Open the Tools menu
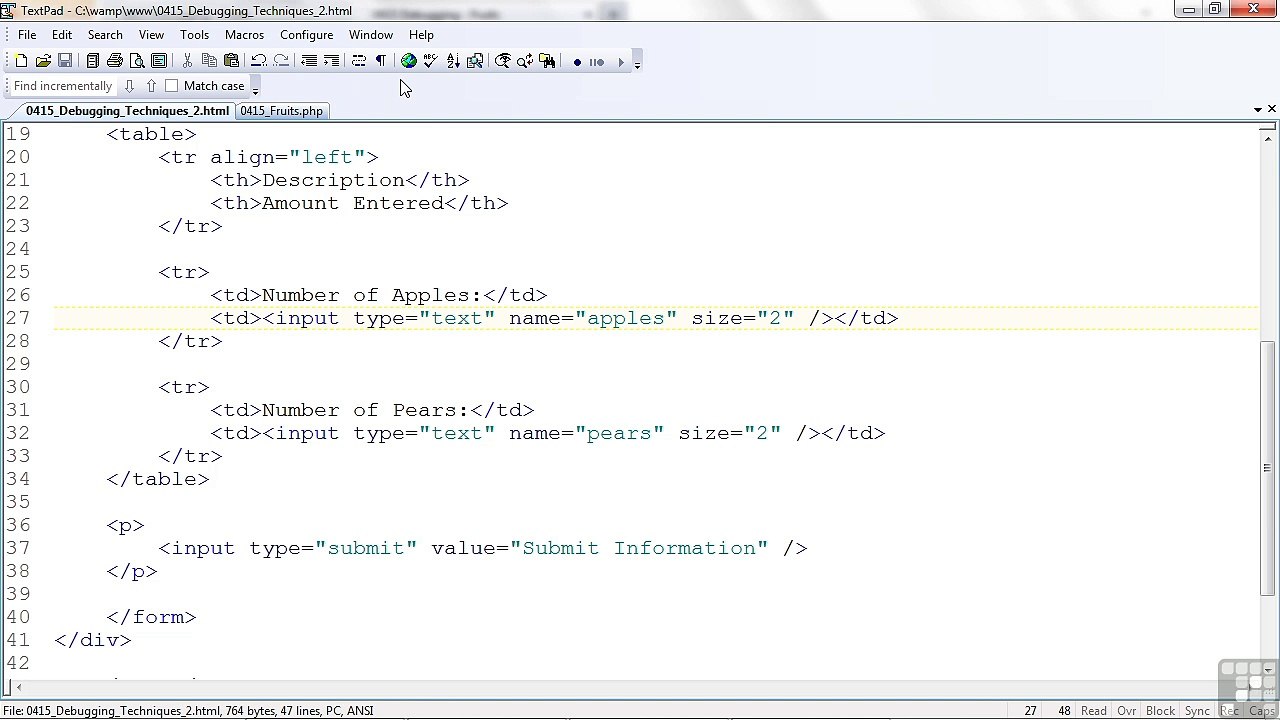 click(194, 34)
